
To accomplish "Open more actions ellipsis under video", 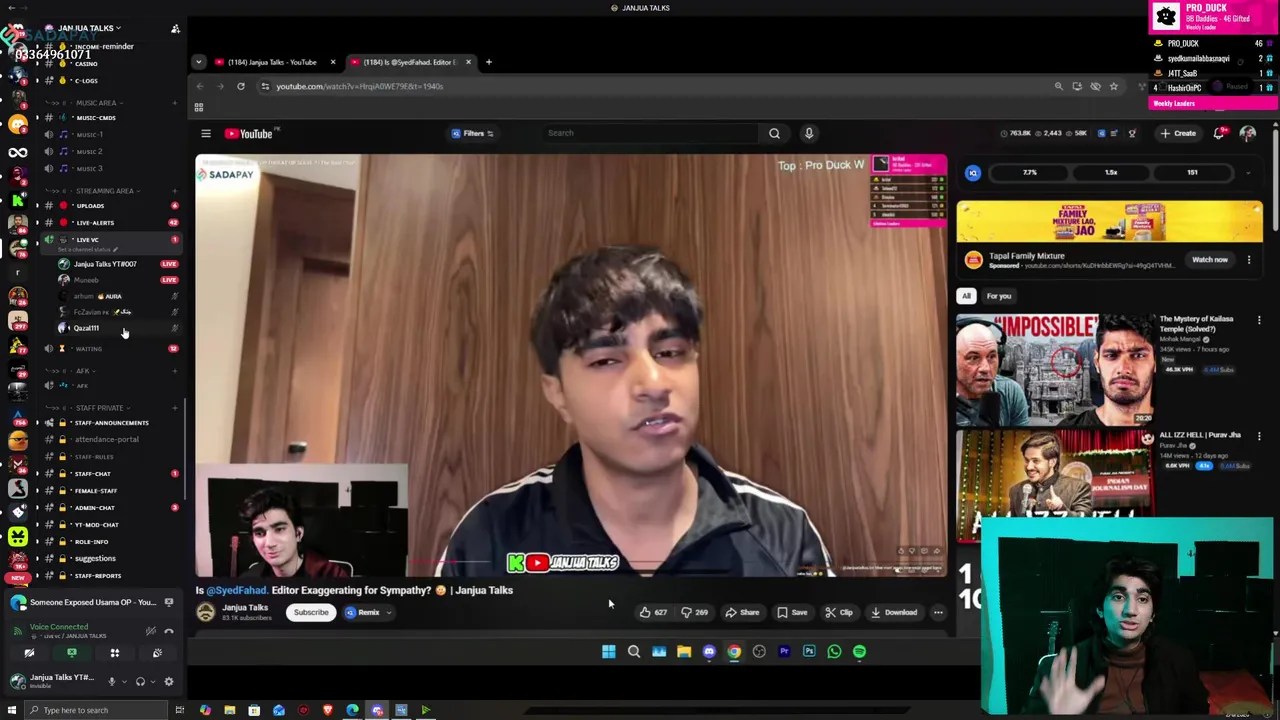I will pyautogui.click(x=938, y=612).
